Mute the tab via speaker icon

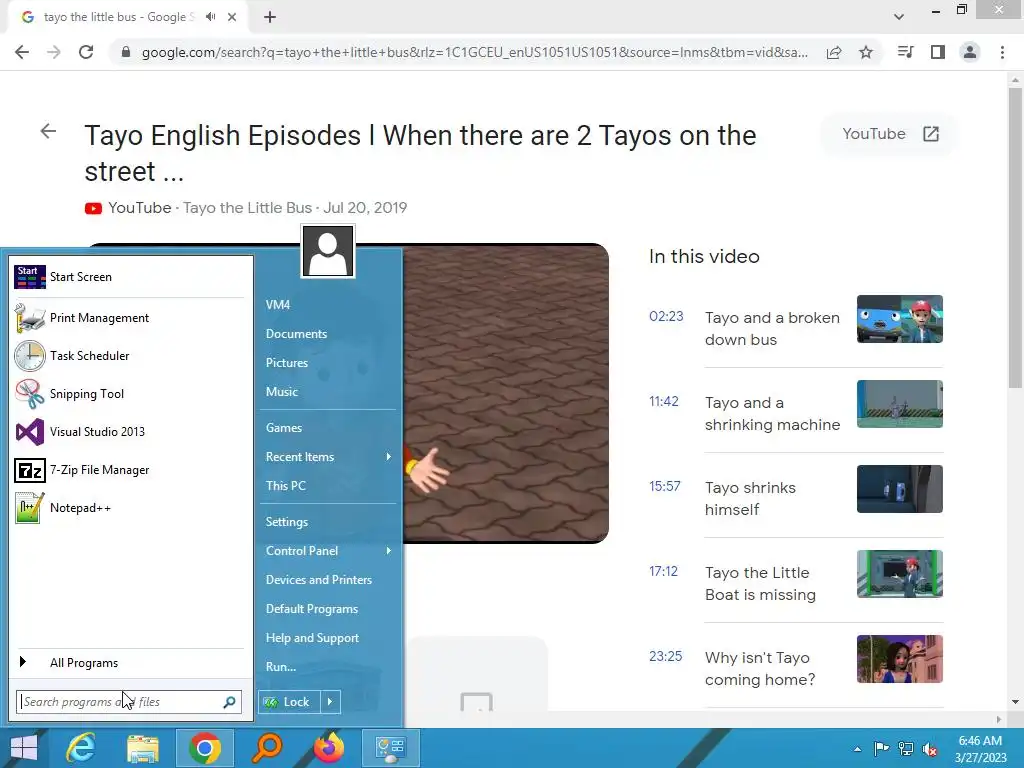click(x=210, y=17)
